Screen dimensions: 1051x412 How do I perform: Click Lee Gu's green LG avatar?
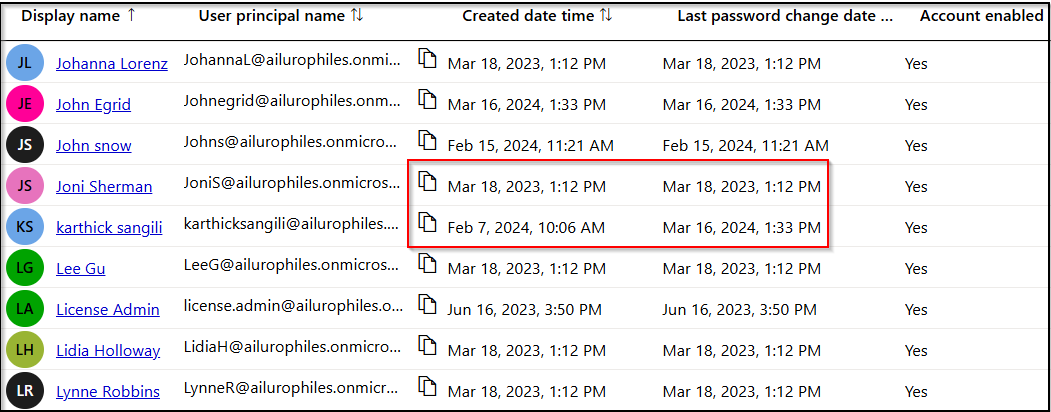(x=24, y=268)
